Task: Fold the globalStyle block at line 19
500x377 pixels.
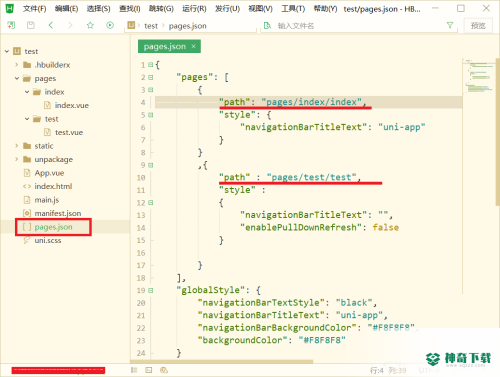Action: pyautogui.click(x=151, y=290)
